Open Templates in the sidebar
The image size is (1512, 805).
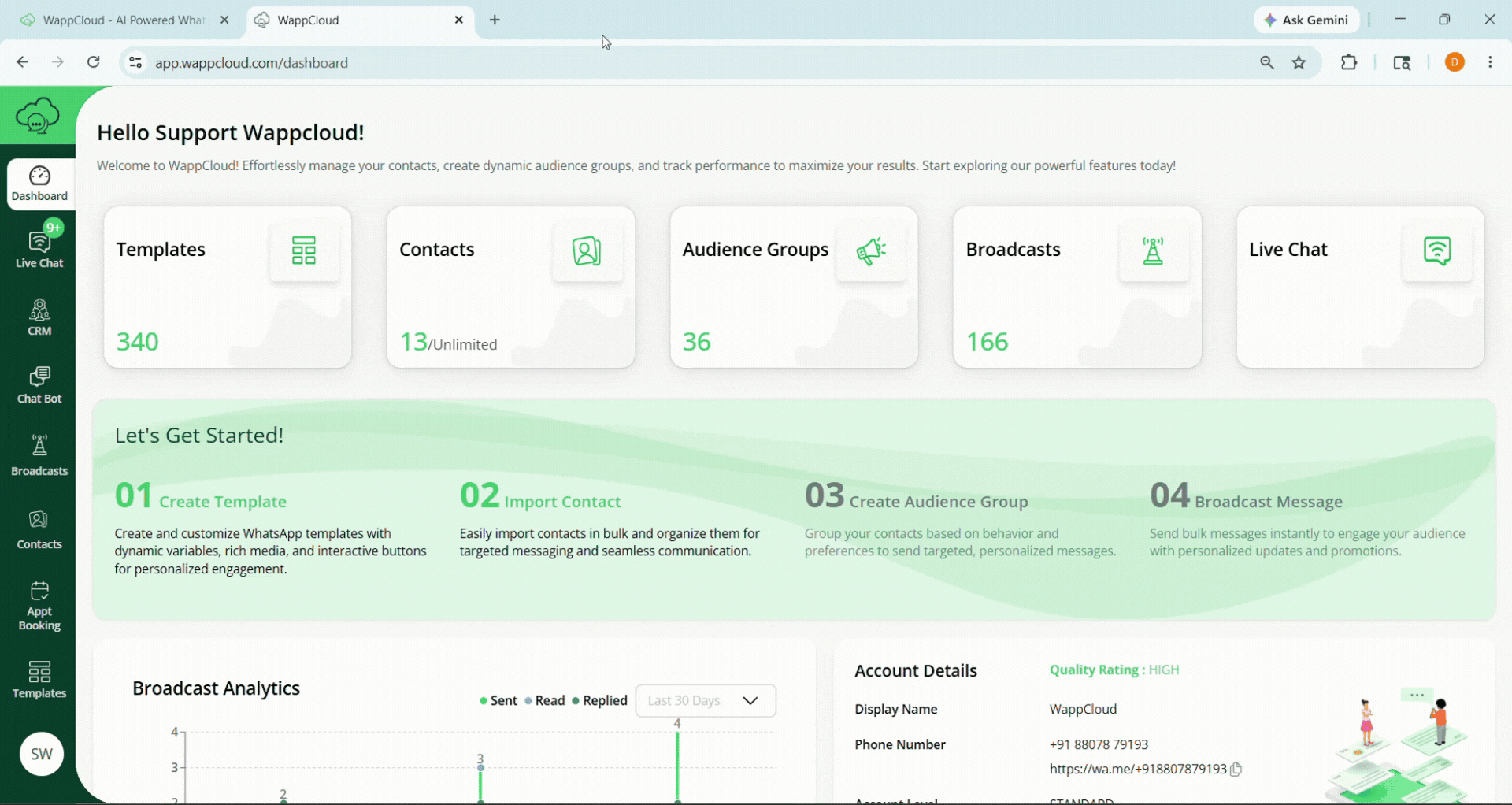pyautogui.click(x=39, y=680)
